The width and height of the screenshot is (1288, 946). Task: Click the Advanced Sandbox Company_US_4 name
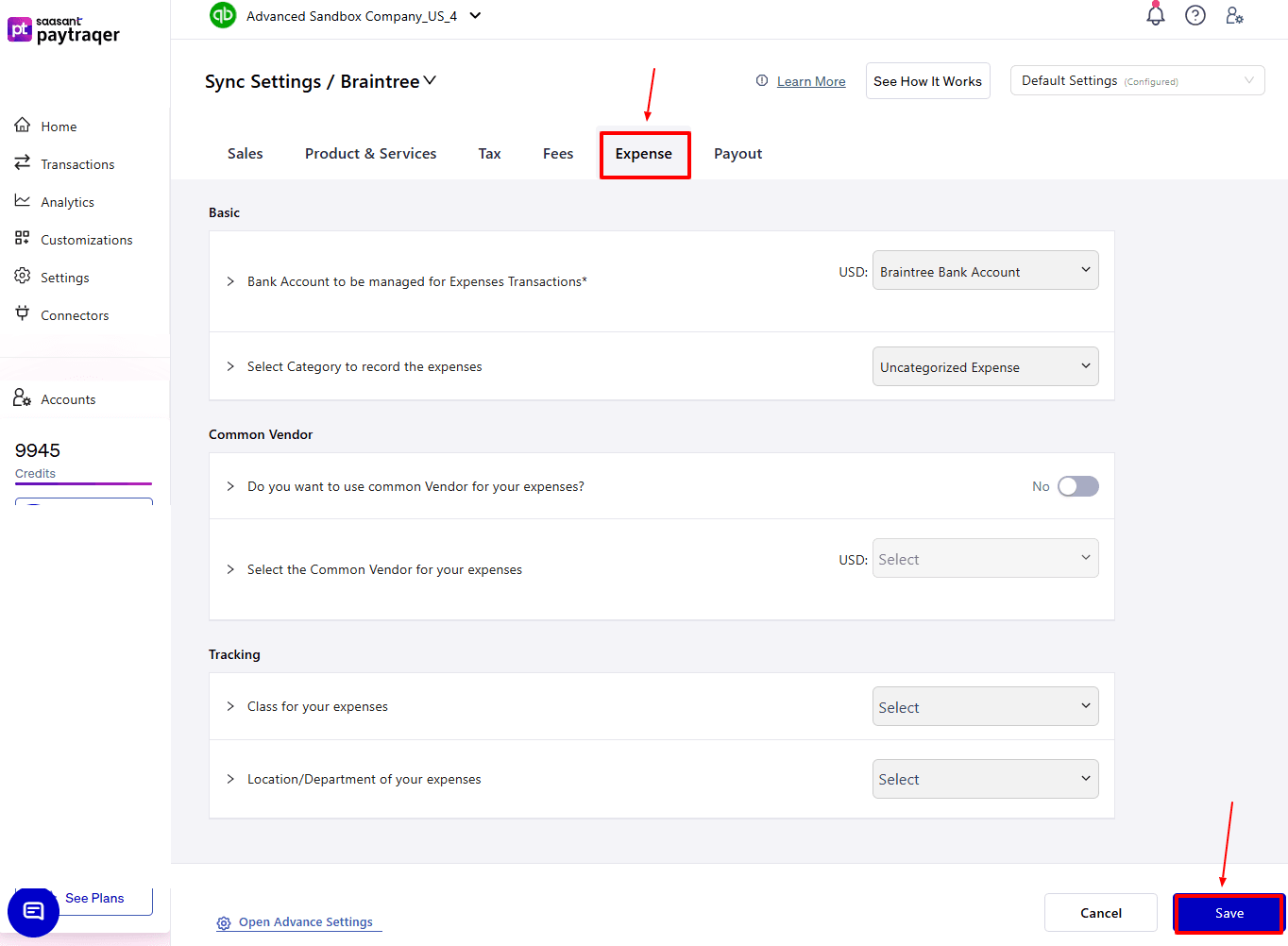[351, 16]
